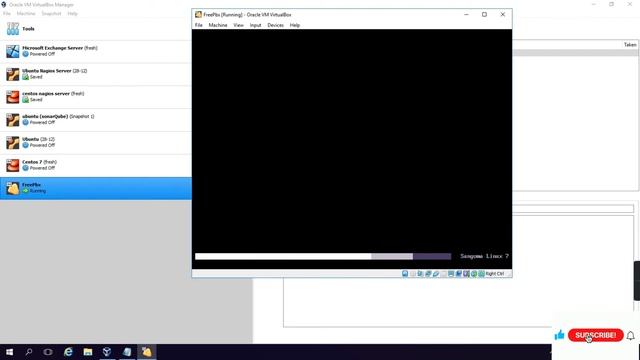Click the FreePbx VM window title icon
Screen dimensions: 640x360
pyautogui.click(x=198, y=14)
